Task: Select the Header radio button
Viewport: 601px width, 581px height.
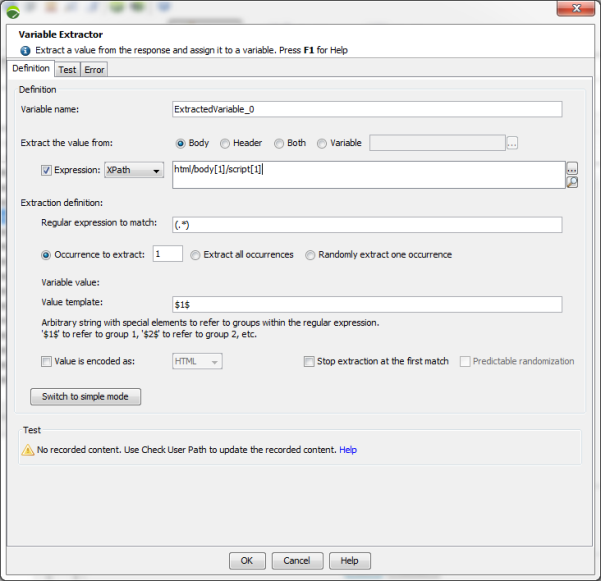Action: (225, 143)
